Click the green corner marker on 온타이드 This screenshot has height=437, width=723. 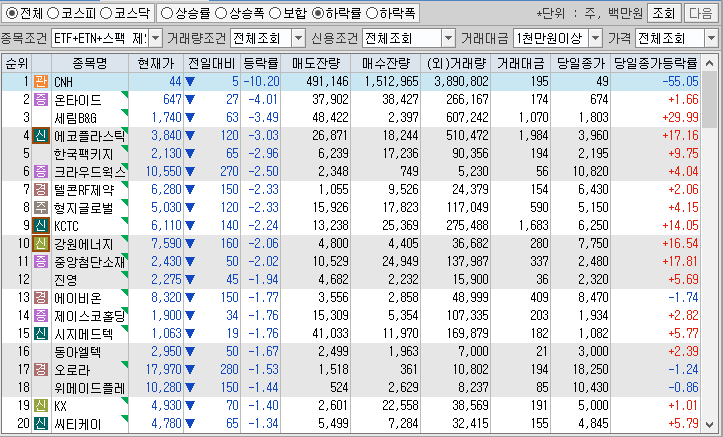125,94
